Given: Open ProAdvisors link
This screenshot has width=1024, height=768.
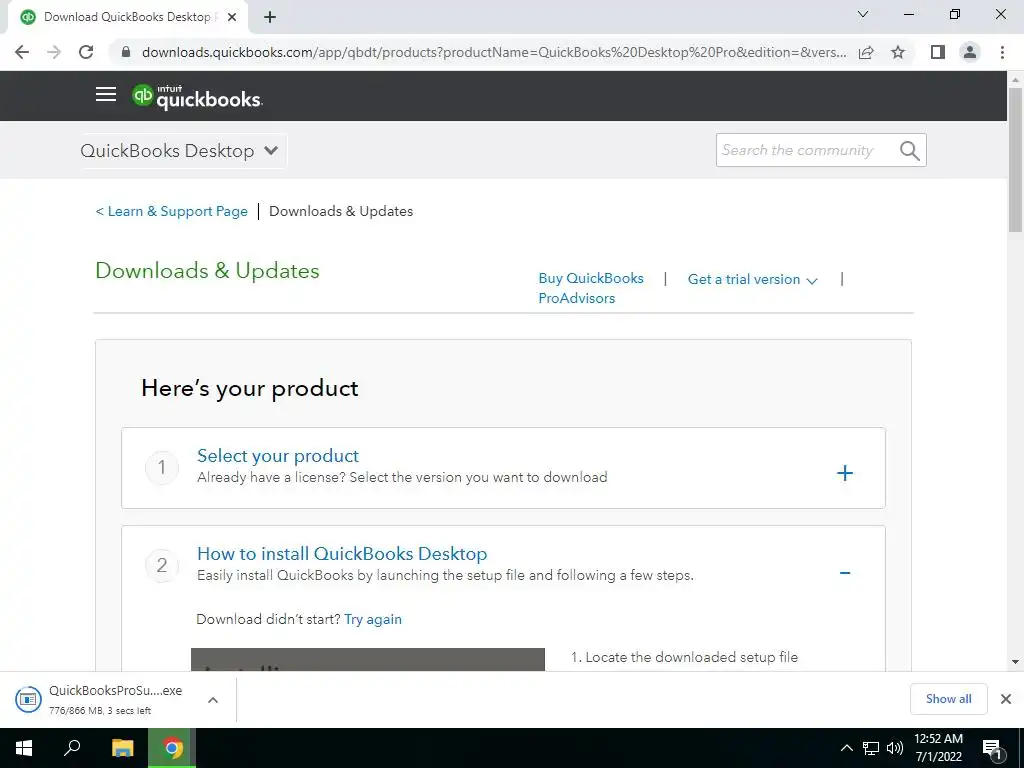Looking at the screenshot, I should tap(577, 298).
